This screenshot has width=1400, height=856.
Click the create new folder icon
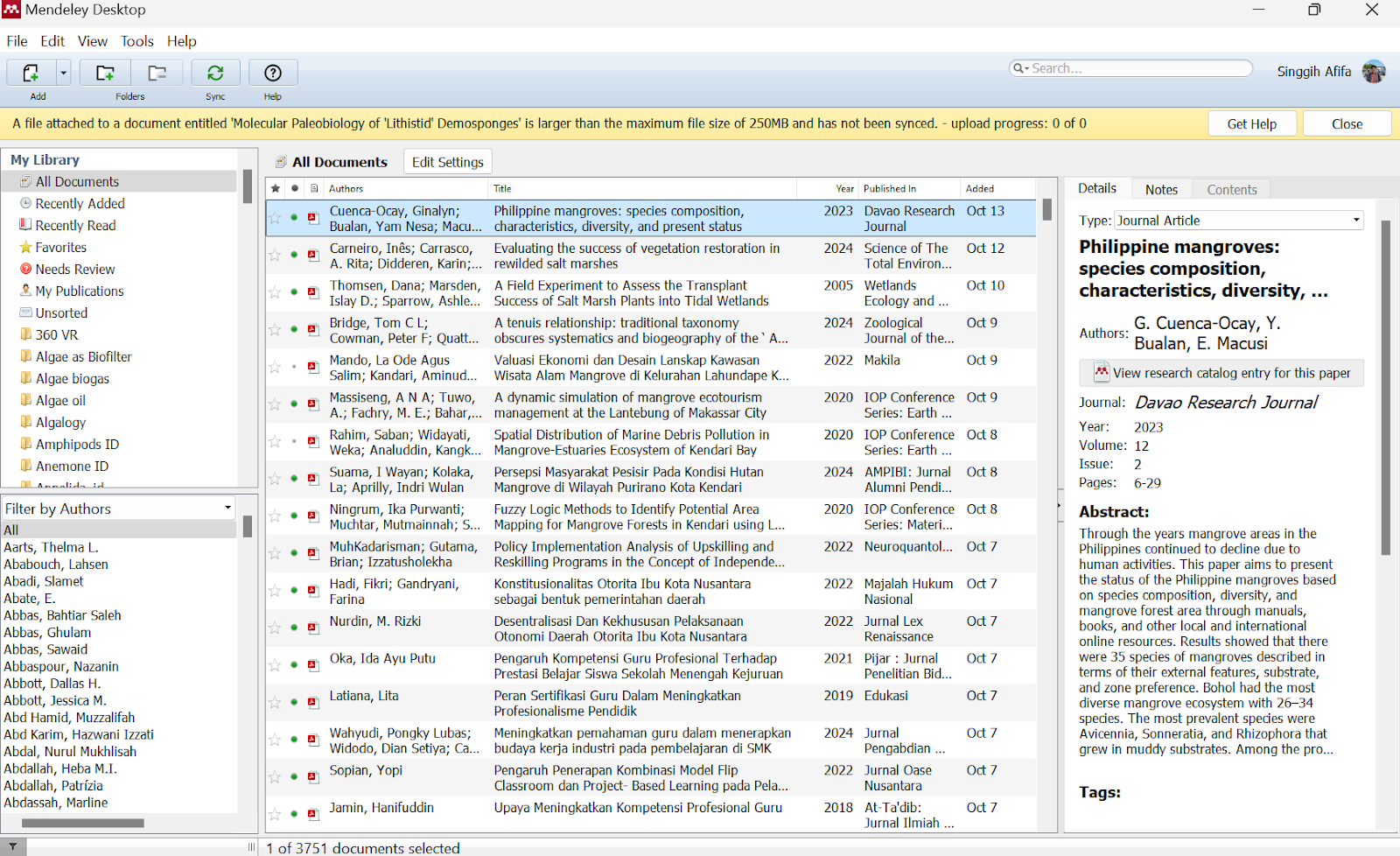pos(105,73)
